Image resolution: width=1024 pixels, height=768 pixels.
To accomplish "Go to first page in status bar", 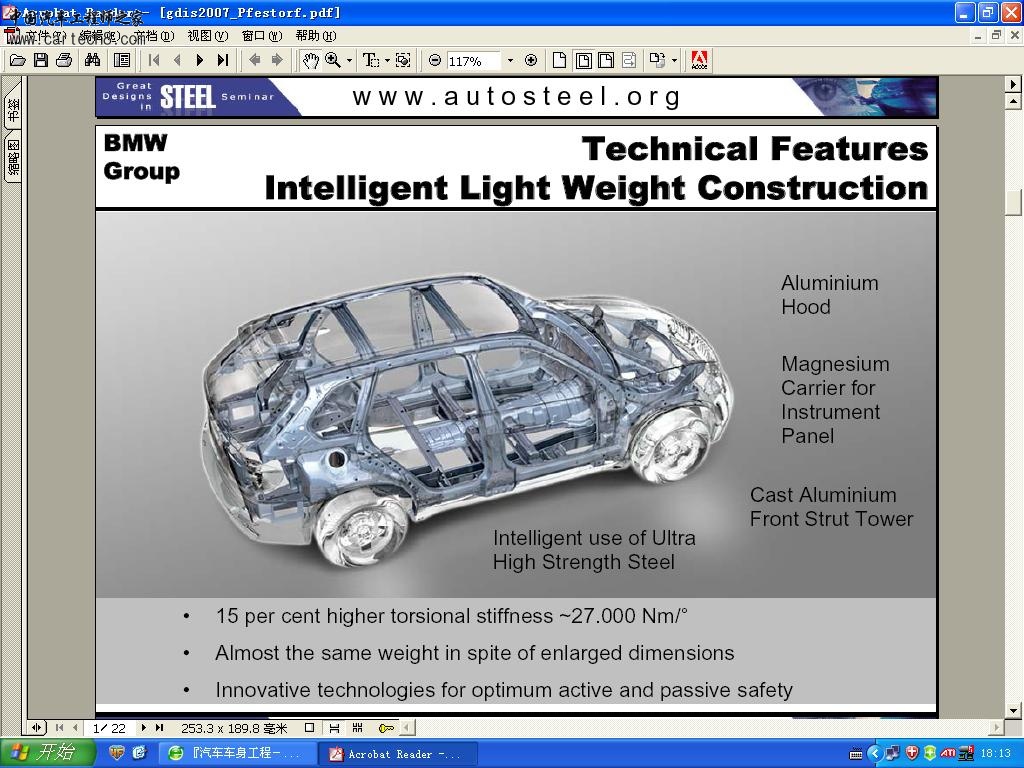I will pos(60,728).
